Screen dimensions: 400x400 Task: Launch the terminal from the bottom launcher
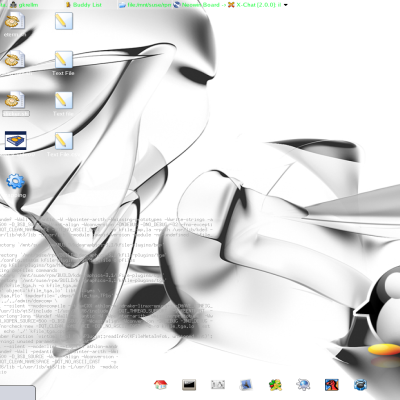189,385
